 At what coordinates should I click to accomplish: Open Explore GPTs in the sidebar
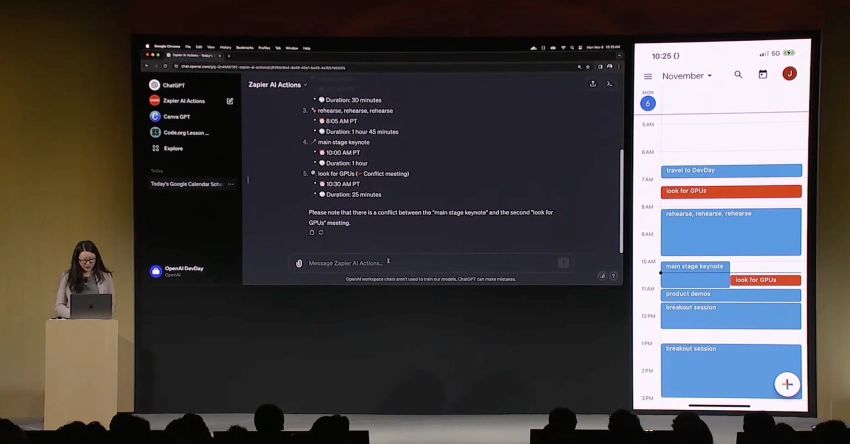(x=168, y=148)
